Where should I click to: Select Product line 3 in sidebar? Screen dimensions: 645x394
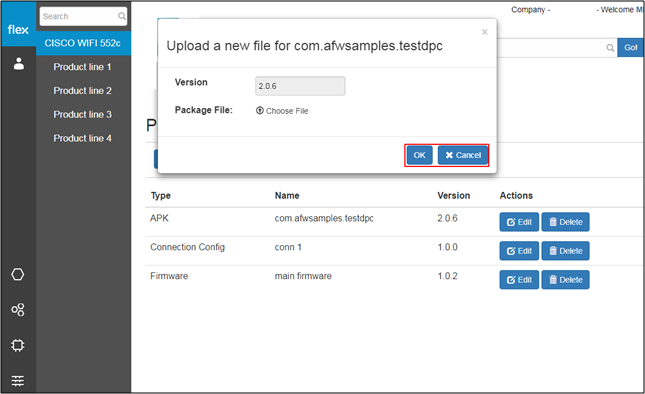point(82,114)
